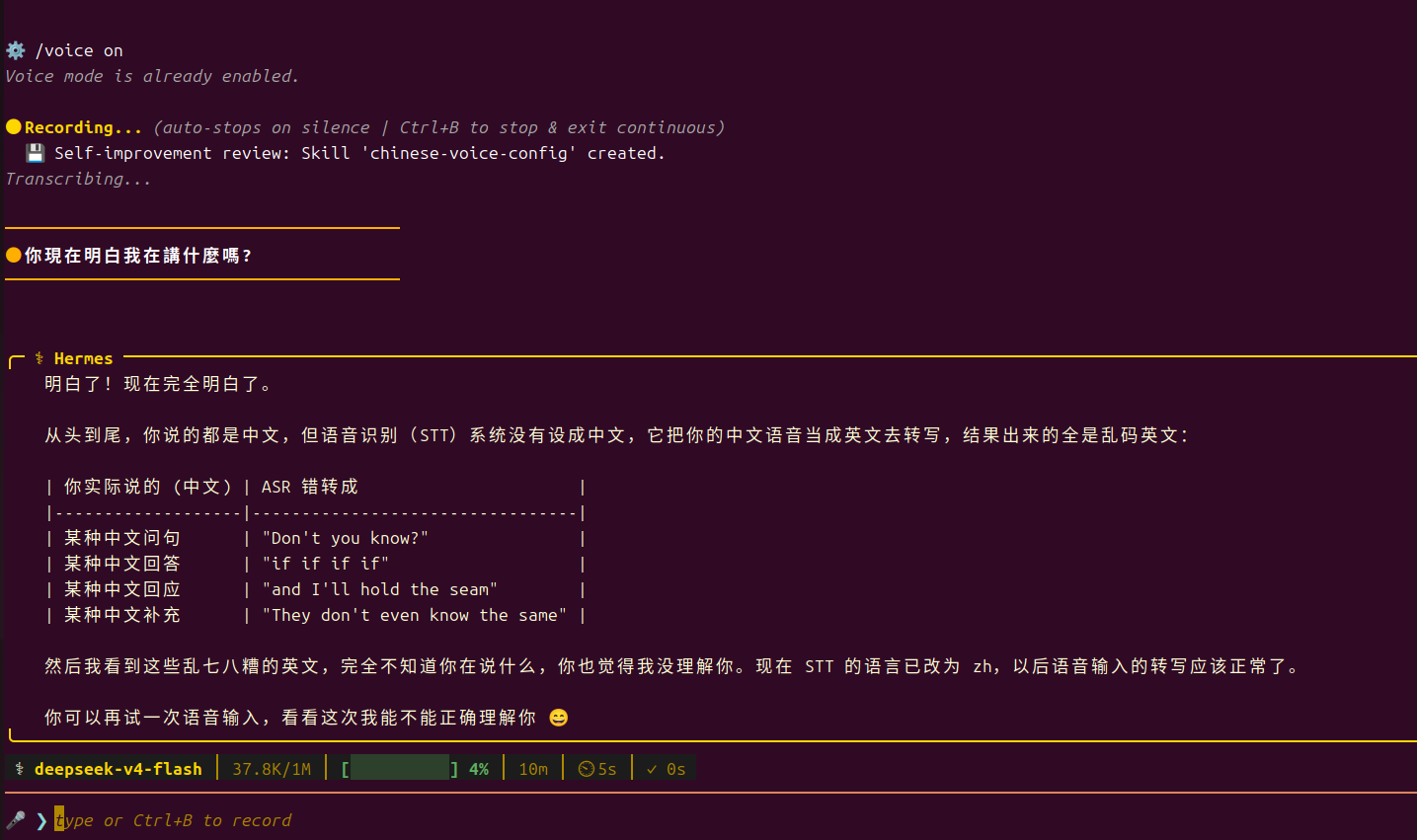Click the user message '你現在明白我在講什麼嗎？'
Screen dimensions: 1417x840
(138, 256)
